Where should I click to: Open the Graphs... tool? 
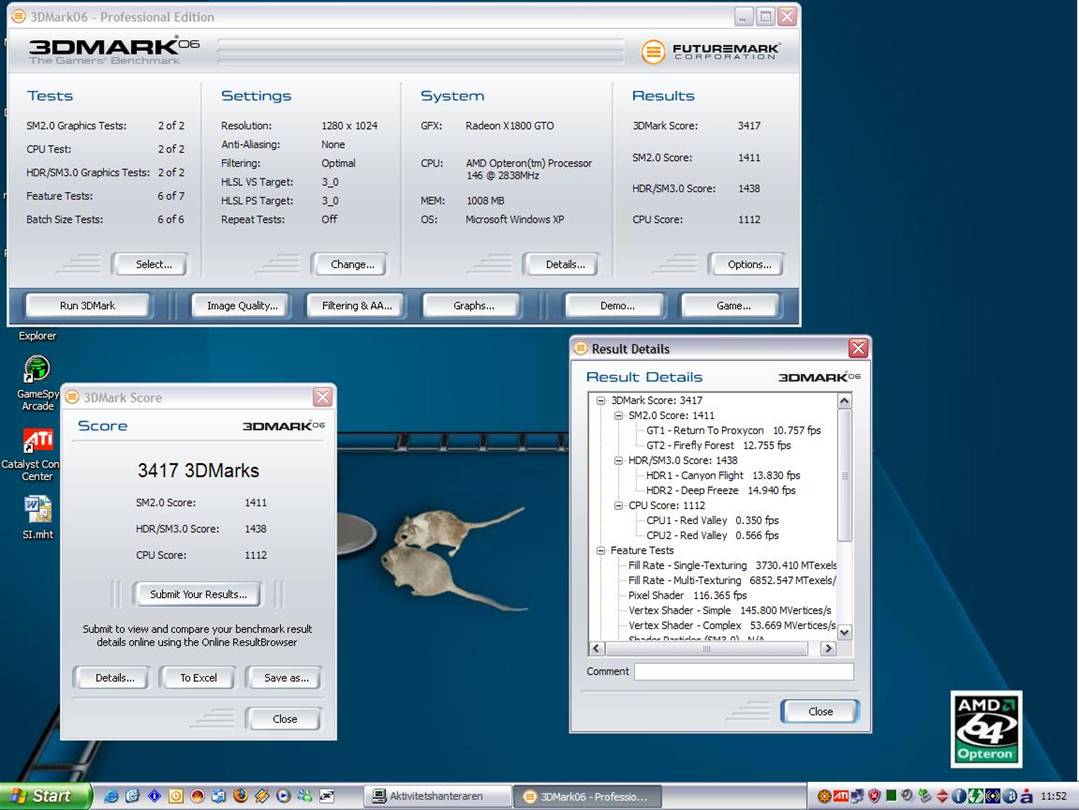pos(473,306)
